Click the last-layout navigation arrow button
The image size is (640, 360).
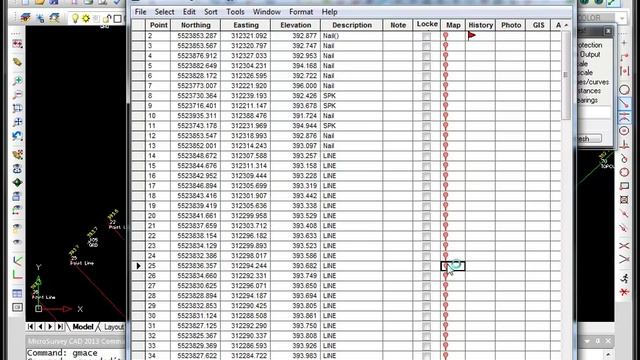60,327
